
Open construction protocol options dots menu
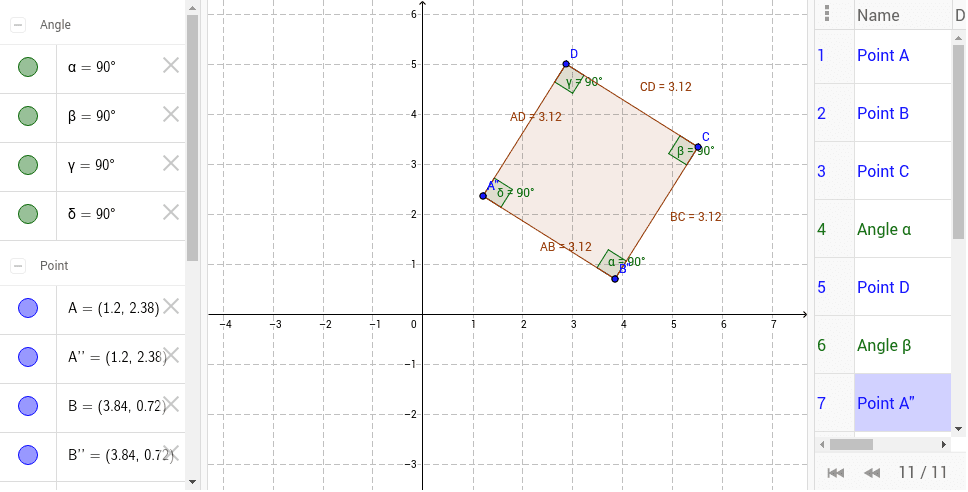pyautogui.click(x=827, y=13)
